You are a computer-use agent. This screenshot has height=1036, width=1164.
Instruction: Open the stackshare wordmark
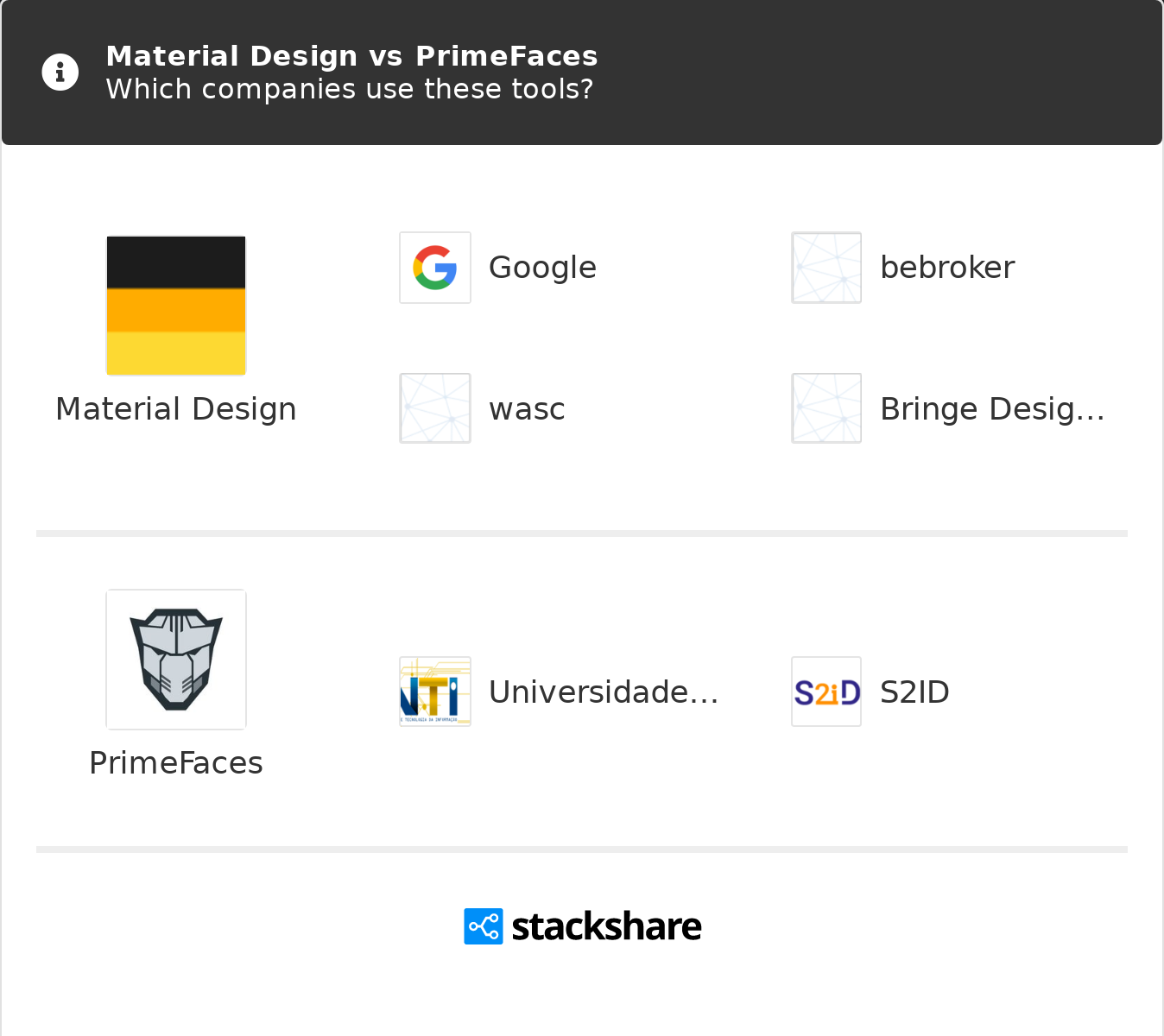(x=606, y=926)
